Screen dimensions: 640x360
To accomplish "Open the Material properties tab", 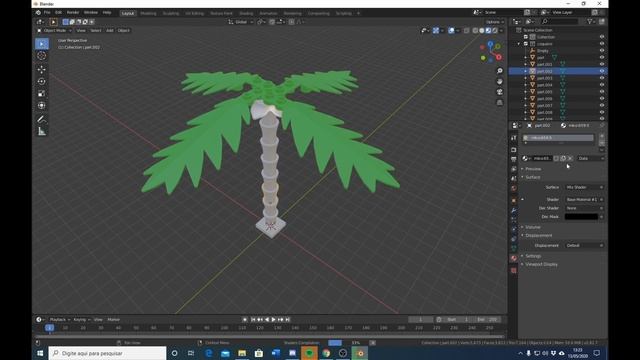I will pos(513,258).
